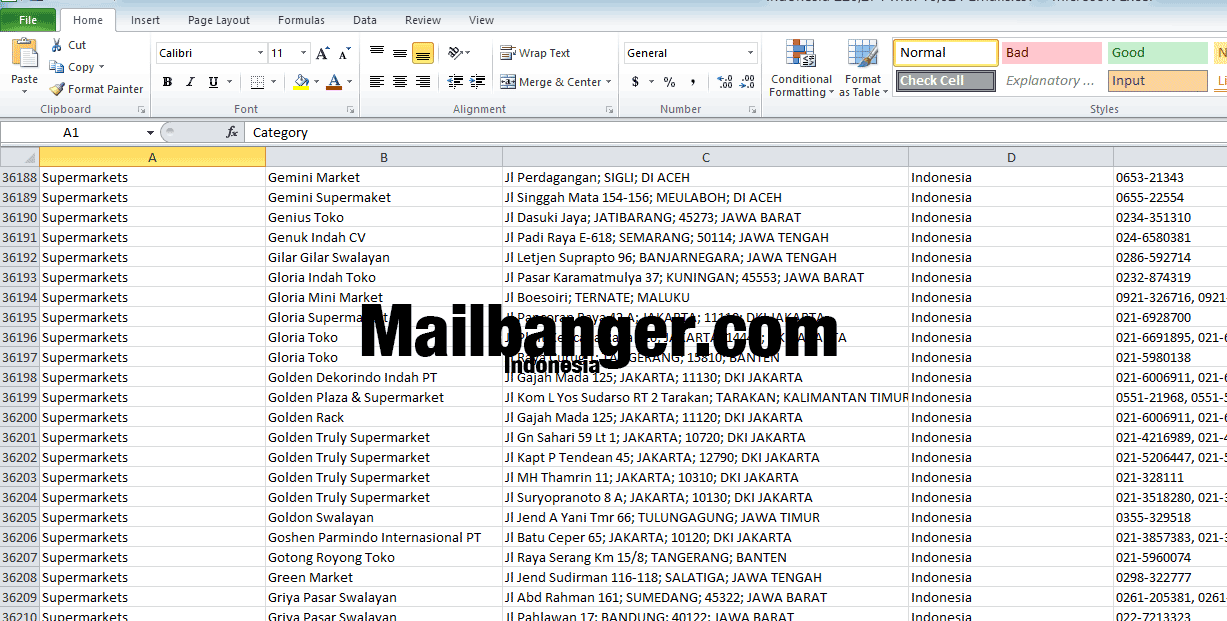Image resolution: width=1227 pixels, height=621 pixels.
Task: Click the Increase Font Size icon
Action: 322,53
